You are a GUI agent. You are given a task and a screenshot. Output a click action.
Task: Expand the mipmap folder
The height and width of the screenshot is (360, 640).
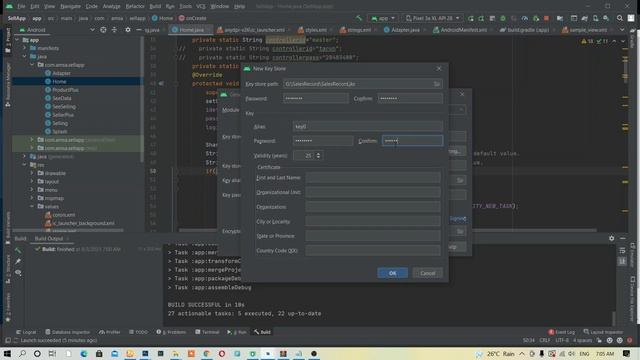32,198
